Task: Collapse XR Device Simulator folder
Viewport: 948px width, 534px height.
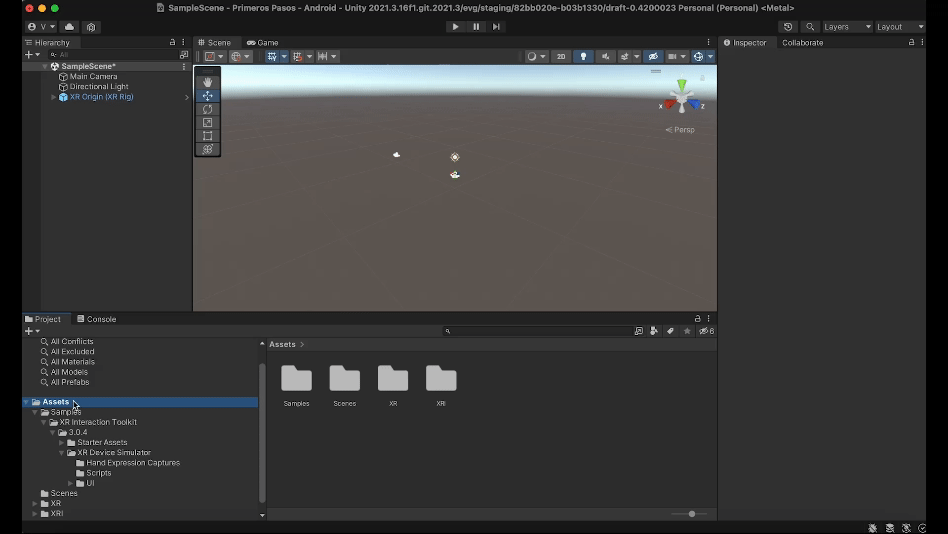Action: [x=62, y=452]
